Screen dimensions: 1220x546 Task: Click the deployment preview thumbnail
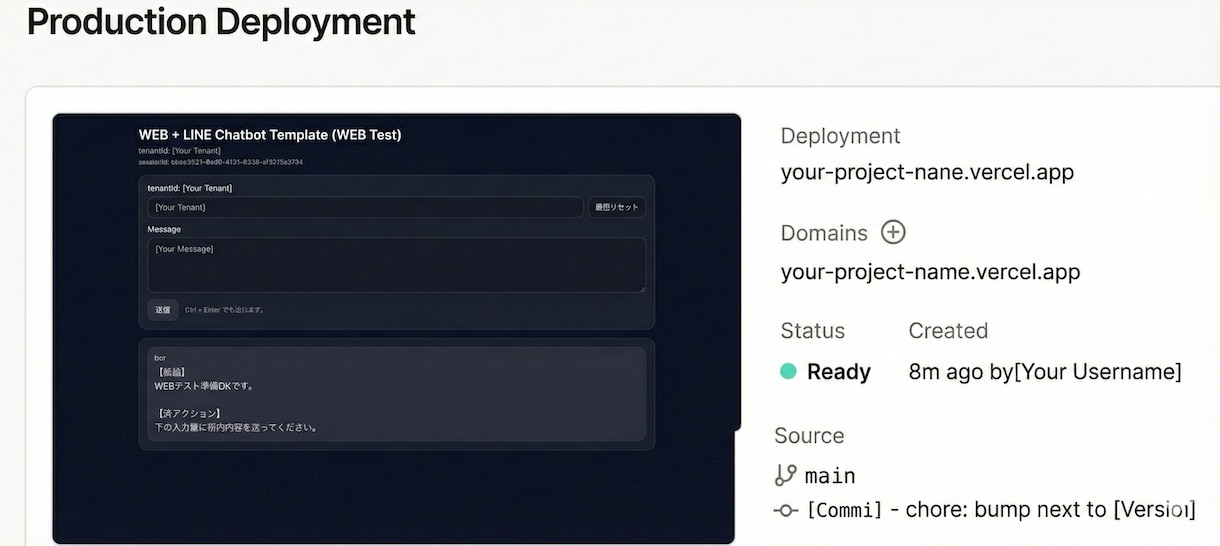(396, 328)
